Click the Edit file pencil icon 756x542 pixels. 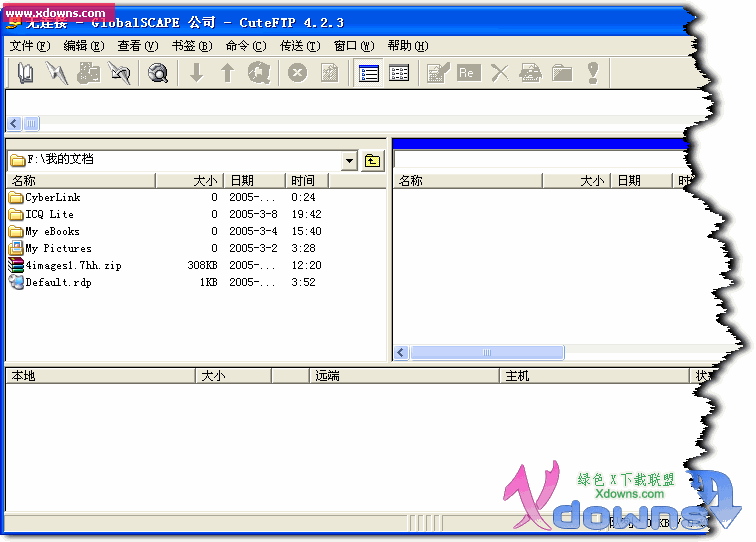[x=438, y=73]
